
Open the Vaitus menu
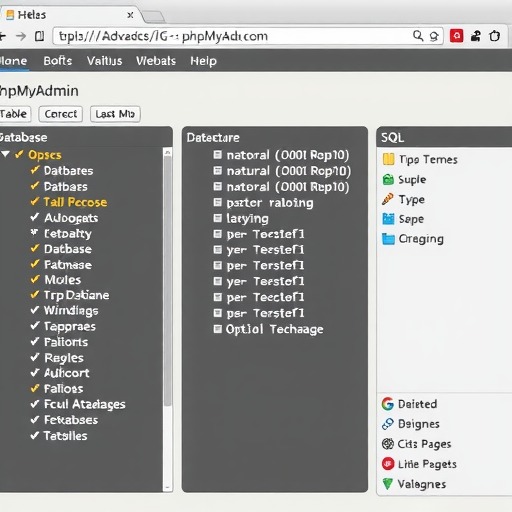tap(104, 61)
